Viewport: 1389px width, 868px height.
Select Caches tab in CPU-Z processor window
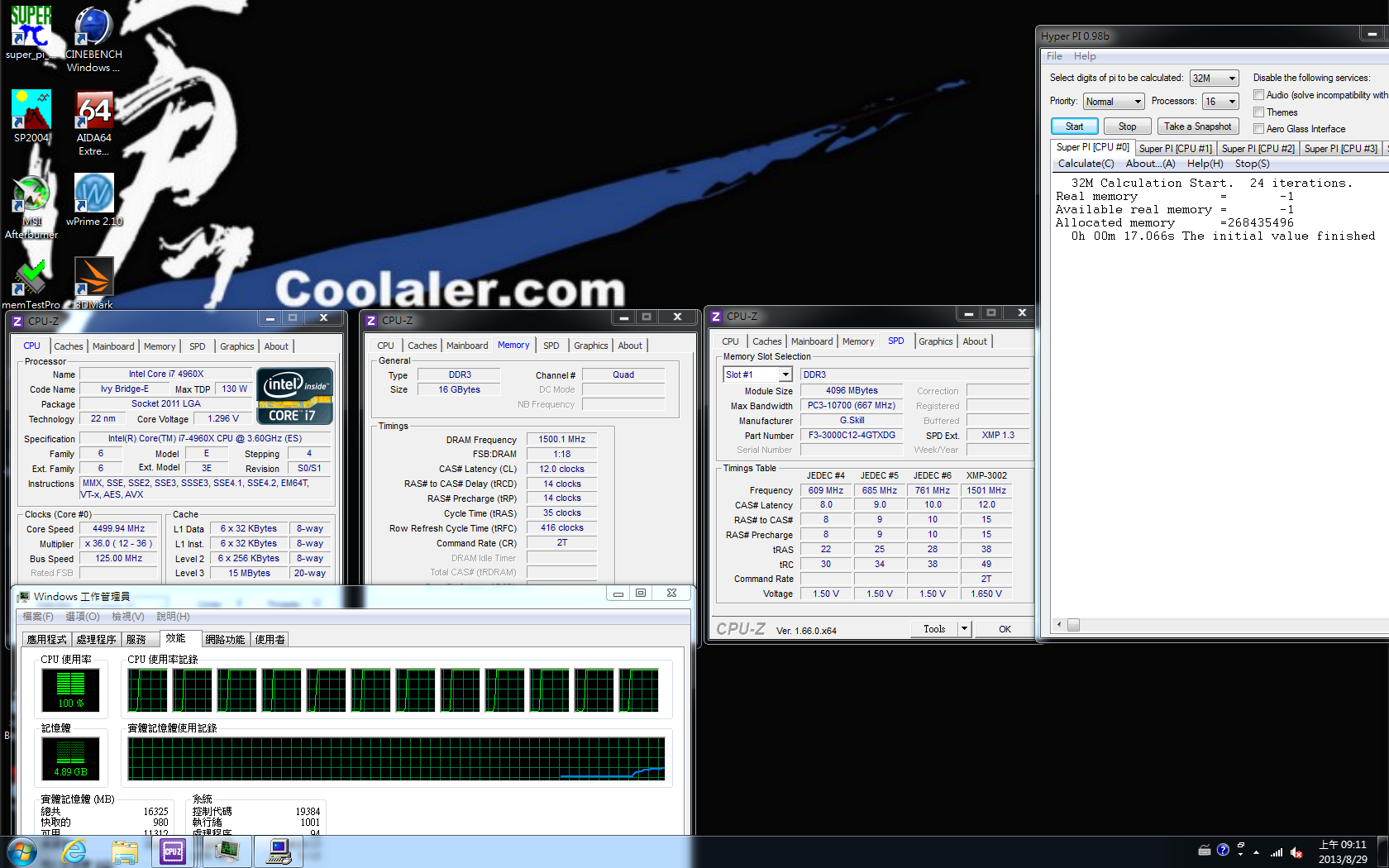pos(68,346)
